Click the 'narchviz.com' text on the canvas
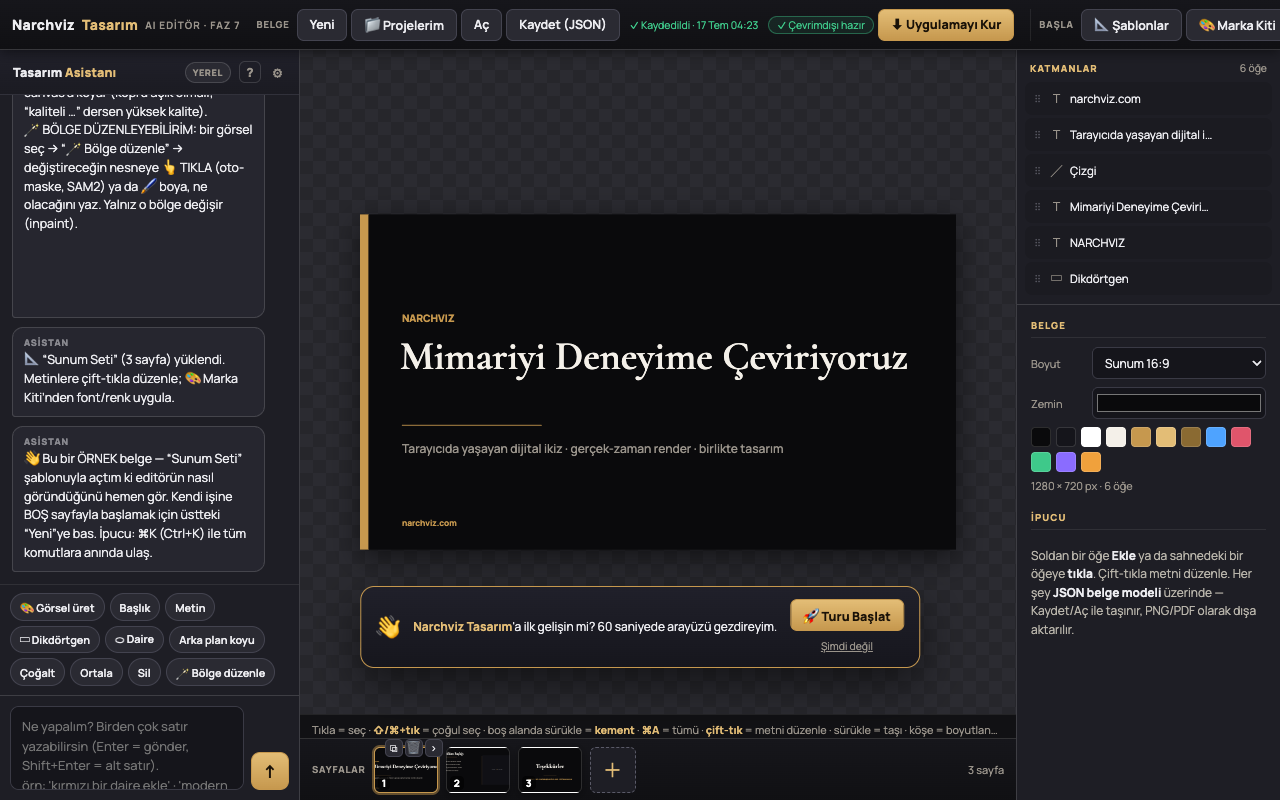The width and height of the screenshot is (1280, 800). (x=429, y=523)
